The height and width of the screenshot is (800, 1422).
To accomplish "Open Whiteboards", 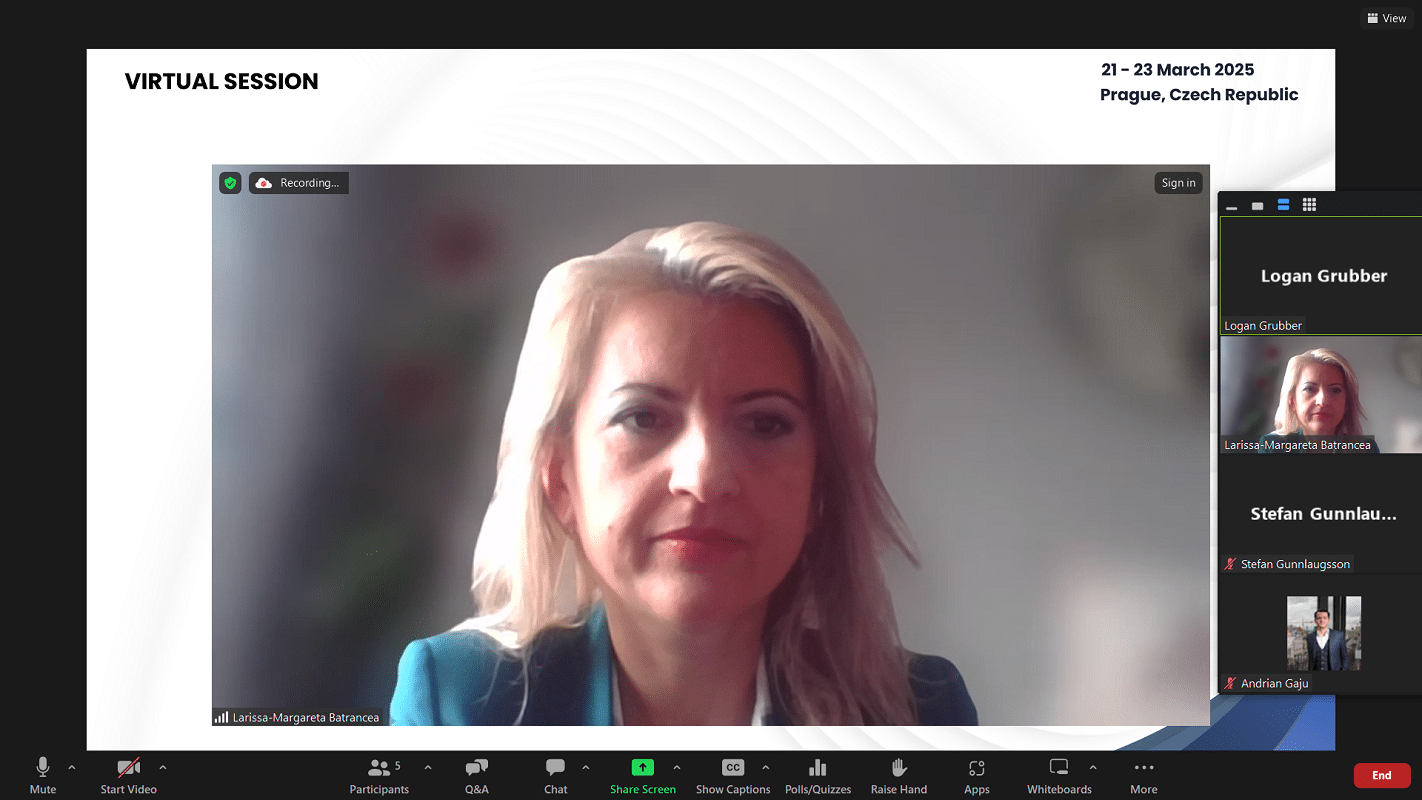I will [x=1058, y=775].
